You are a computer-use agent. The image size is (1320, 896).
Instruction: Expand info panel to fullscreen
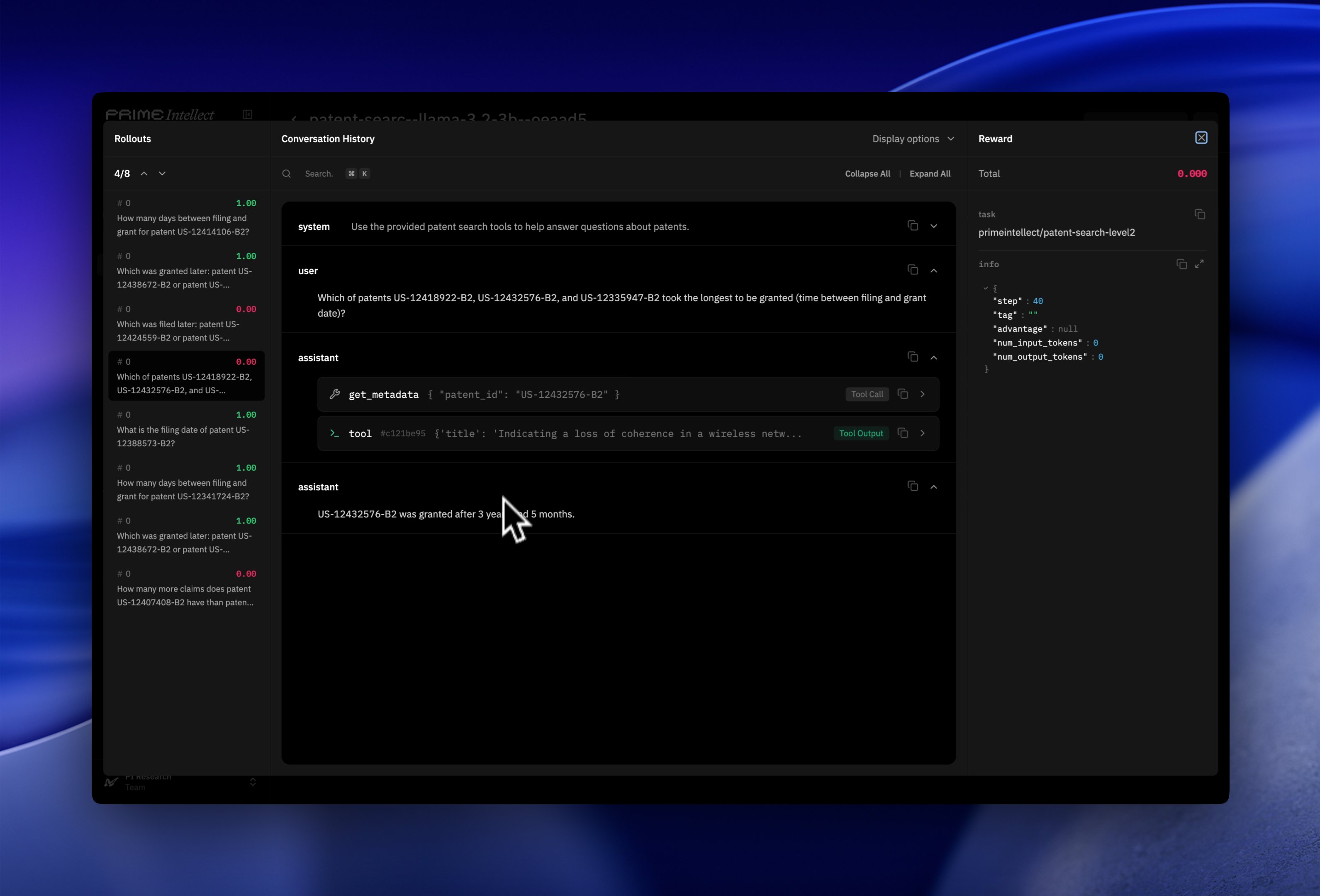click(1199, 265)
